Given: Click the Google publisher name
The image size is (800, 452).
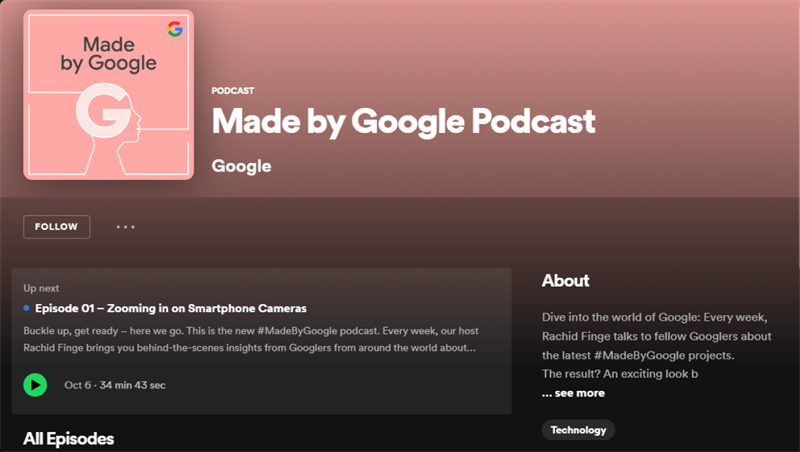Looking at the screenshot, I should (241, 166).
